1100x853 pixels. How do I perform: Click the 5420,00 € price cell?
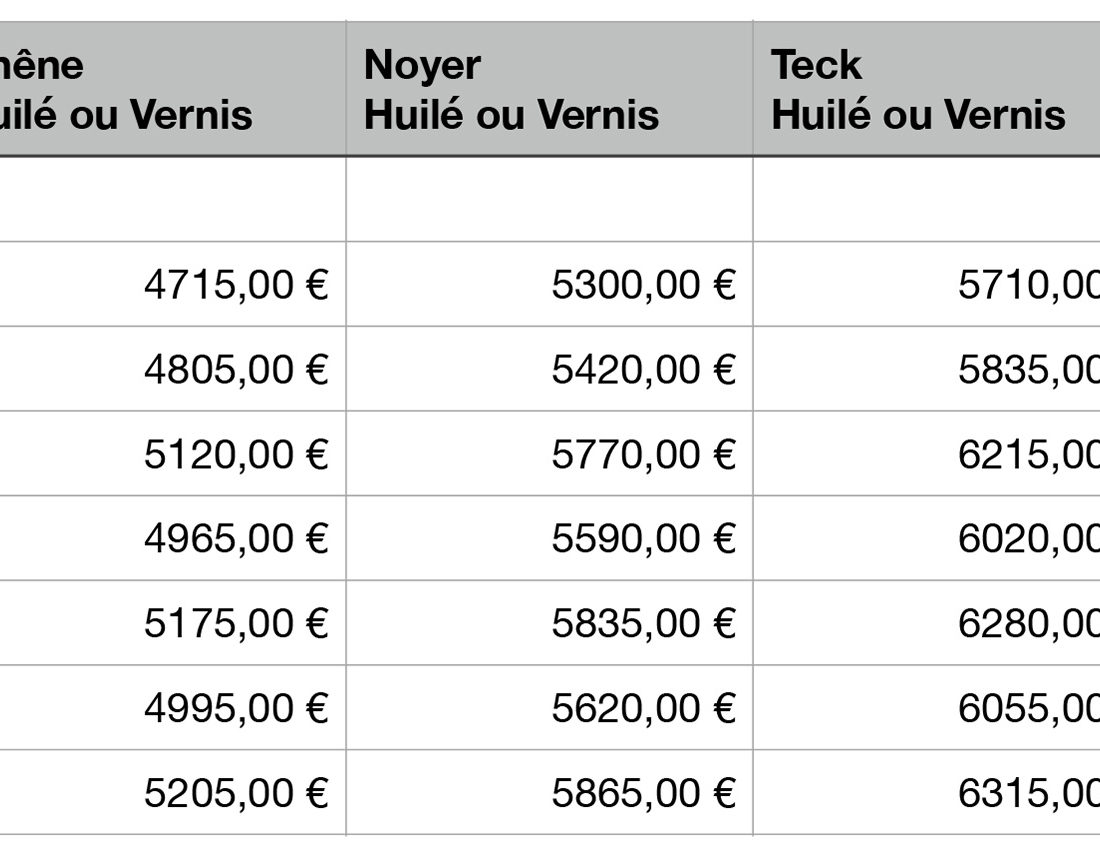pyautogui.click(x=643, y=370)
